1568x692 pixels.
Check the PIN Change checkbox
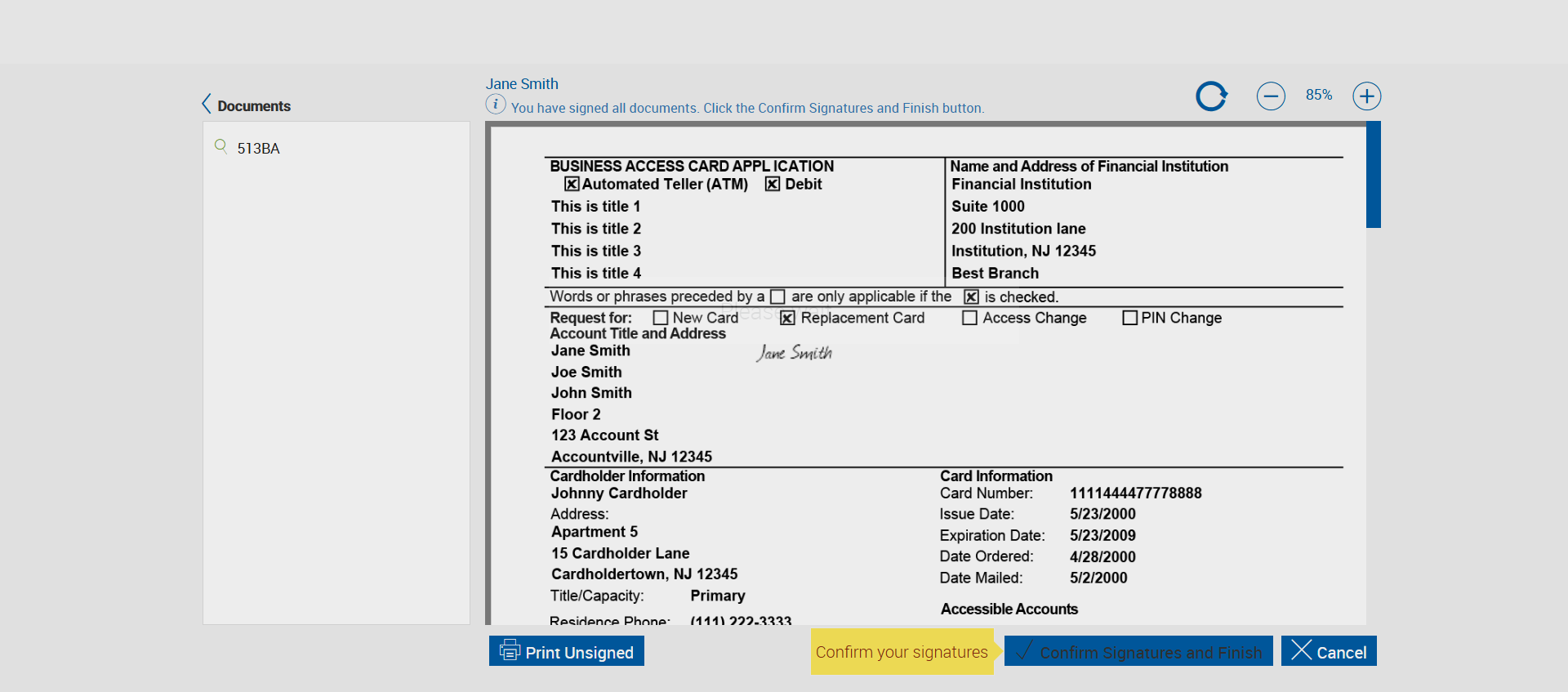coord(1130,318)
